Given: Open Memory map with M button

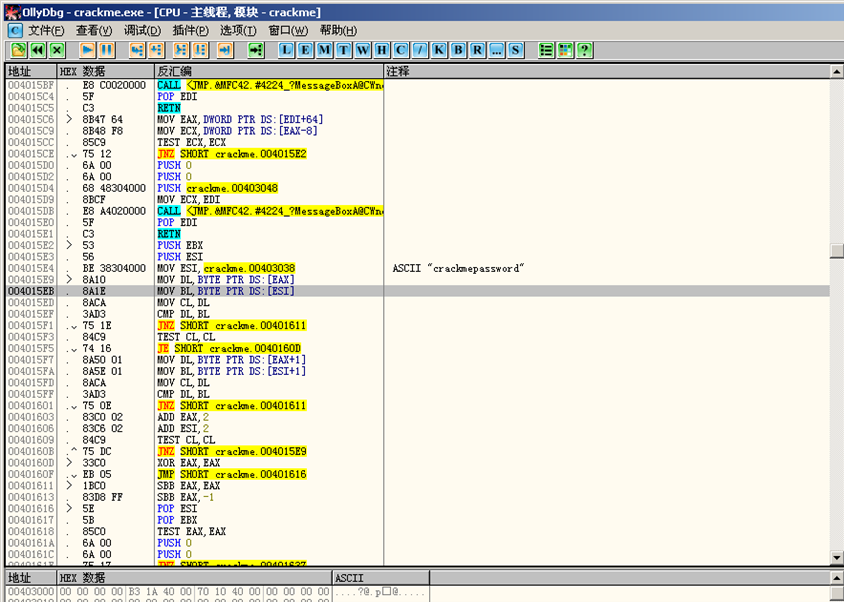Looking at the screenshot, I should click(x=325, y=49).
